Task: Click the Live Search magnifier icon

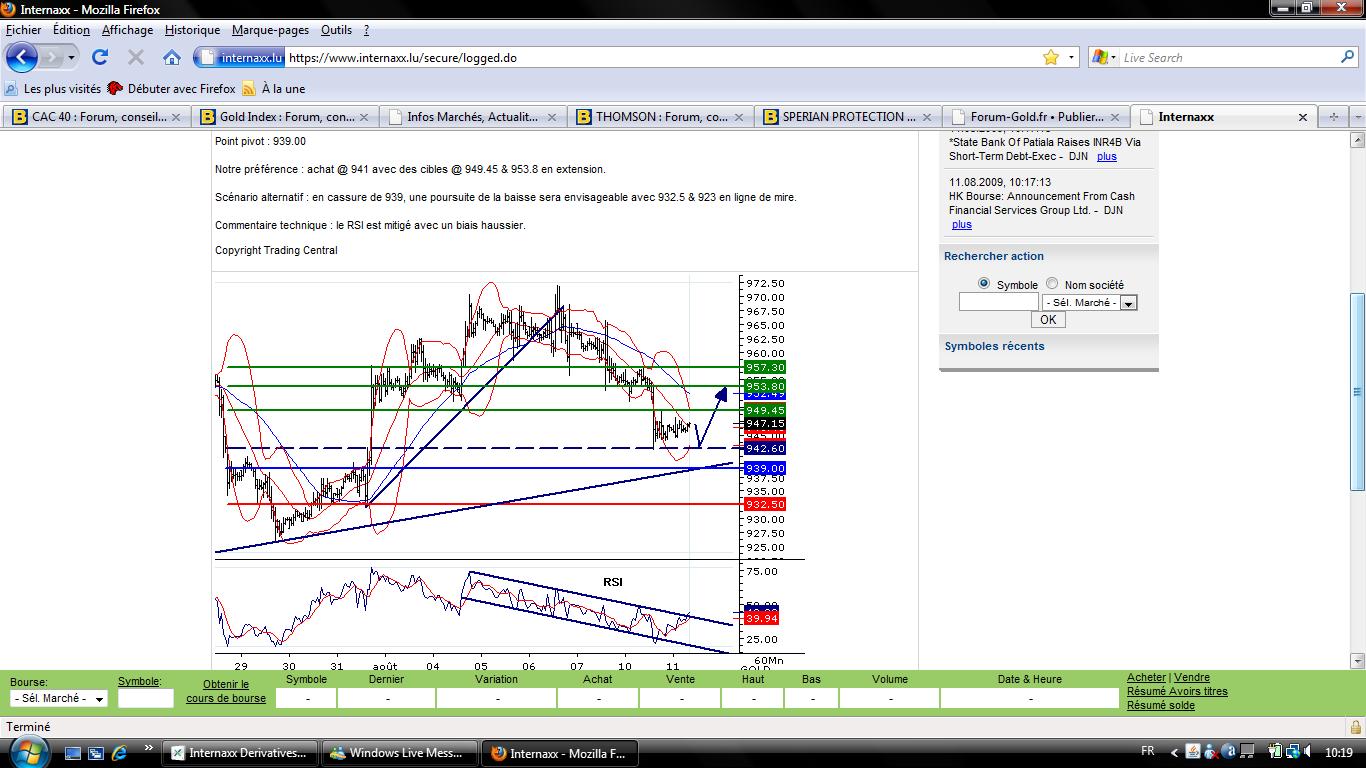Action: coord(1347,57)
